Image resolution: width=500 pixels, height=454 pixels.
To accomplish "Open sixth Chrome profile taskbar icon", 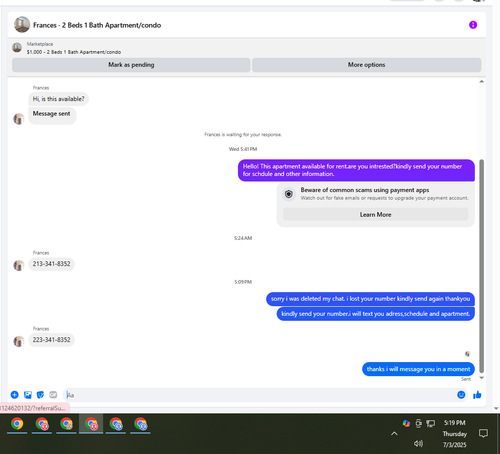I will [x=140, y=424].
